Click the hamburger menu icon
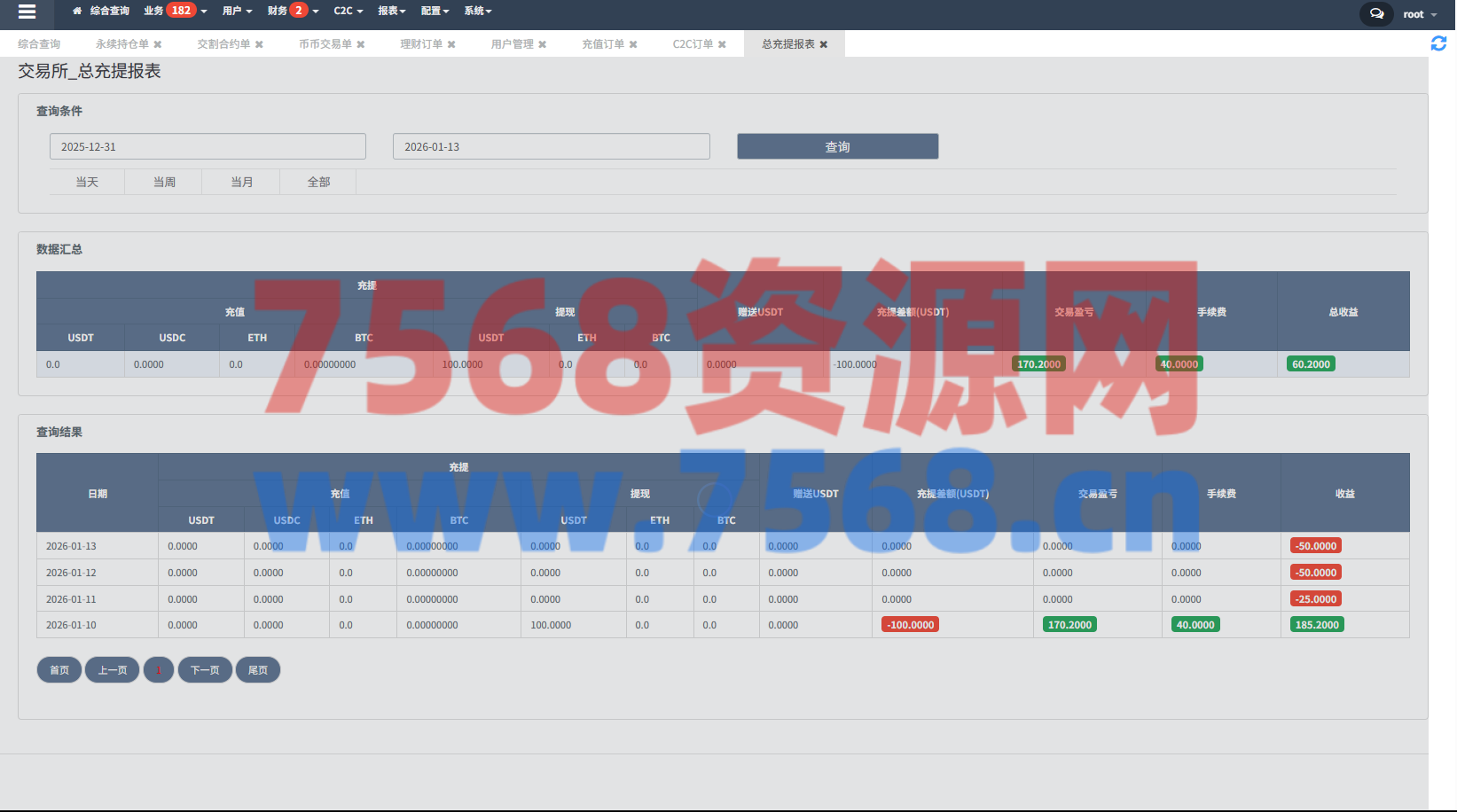The width and height of the screenshot is (1457, 812). tap(27, 12)
